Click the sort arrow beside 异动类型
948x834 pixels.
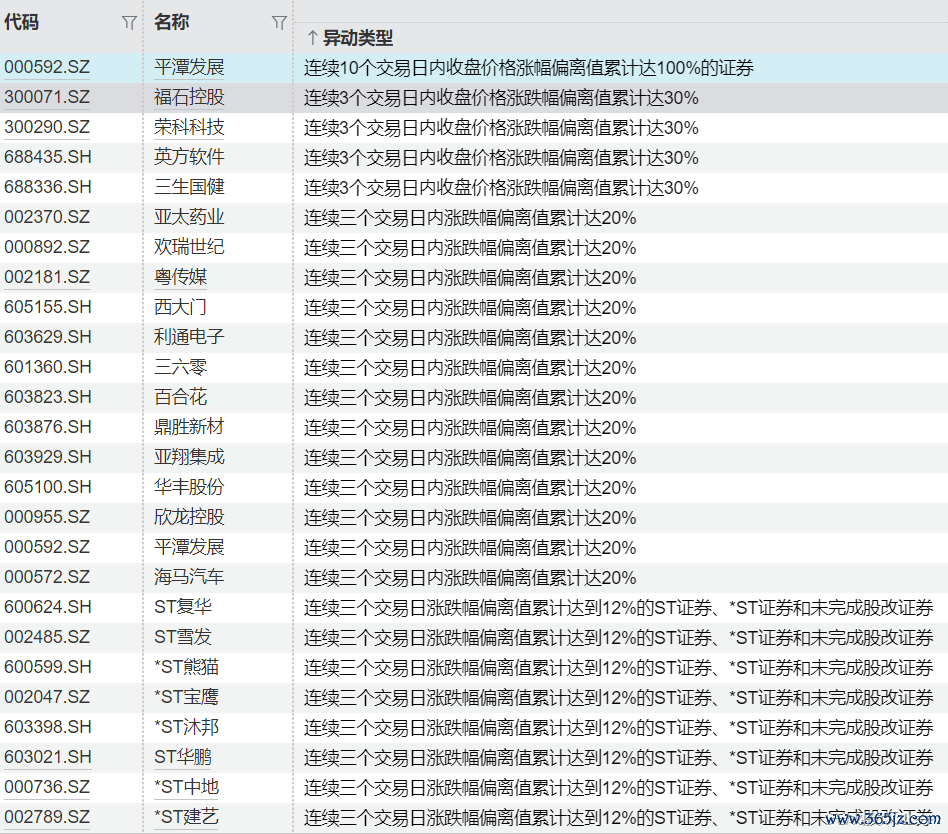[312, 38]
